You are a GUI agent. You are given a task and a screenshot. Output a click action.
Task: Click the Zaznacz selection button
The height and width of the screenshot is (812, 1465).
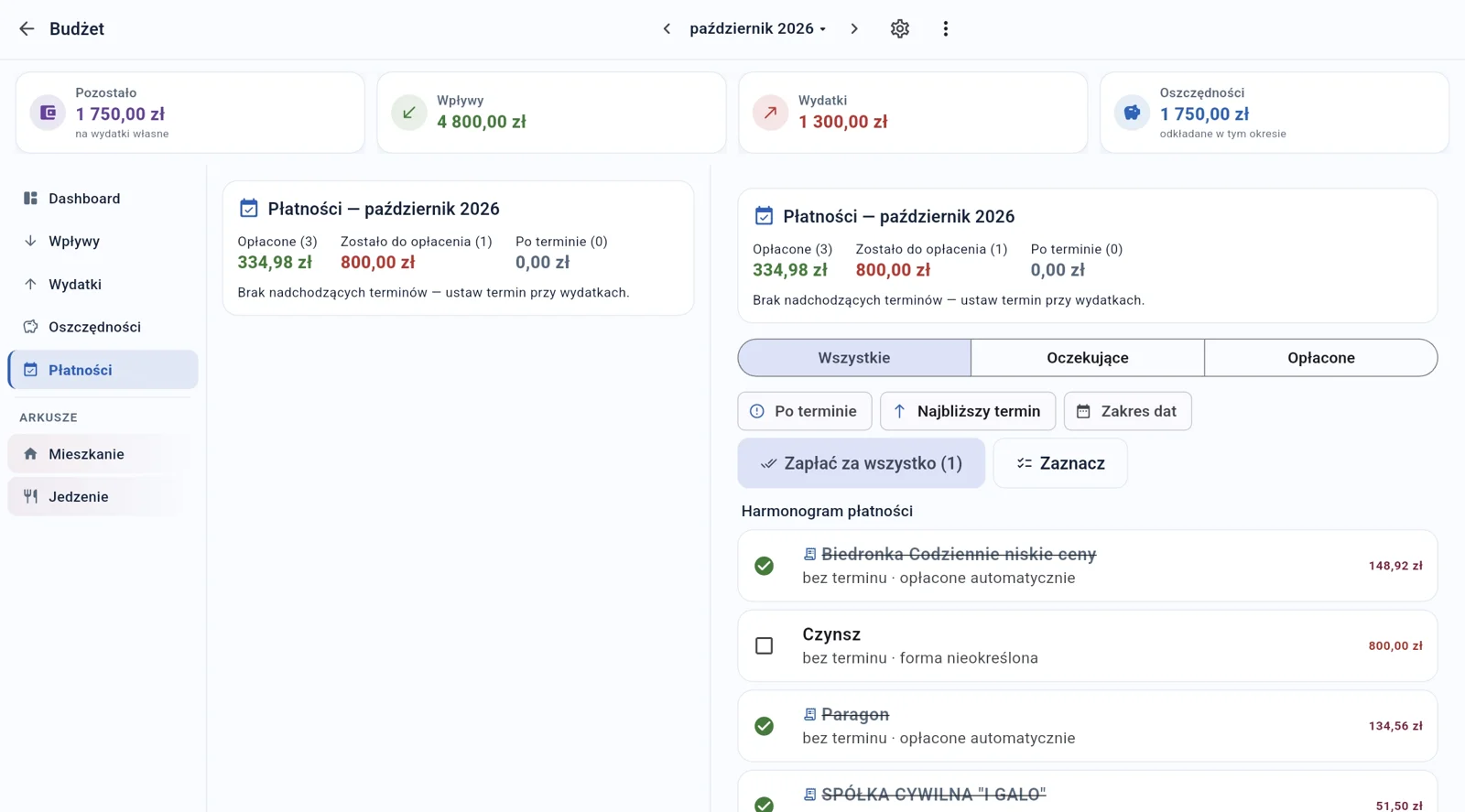(x=1060, y=463)
